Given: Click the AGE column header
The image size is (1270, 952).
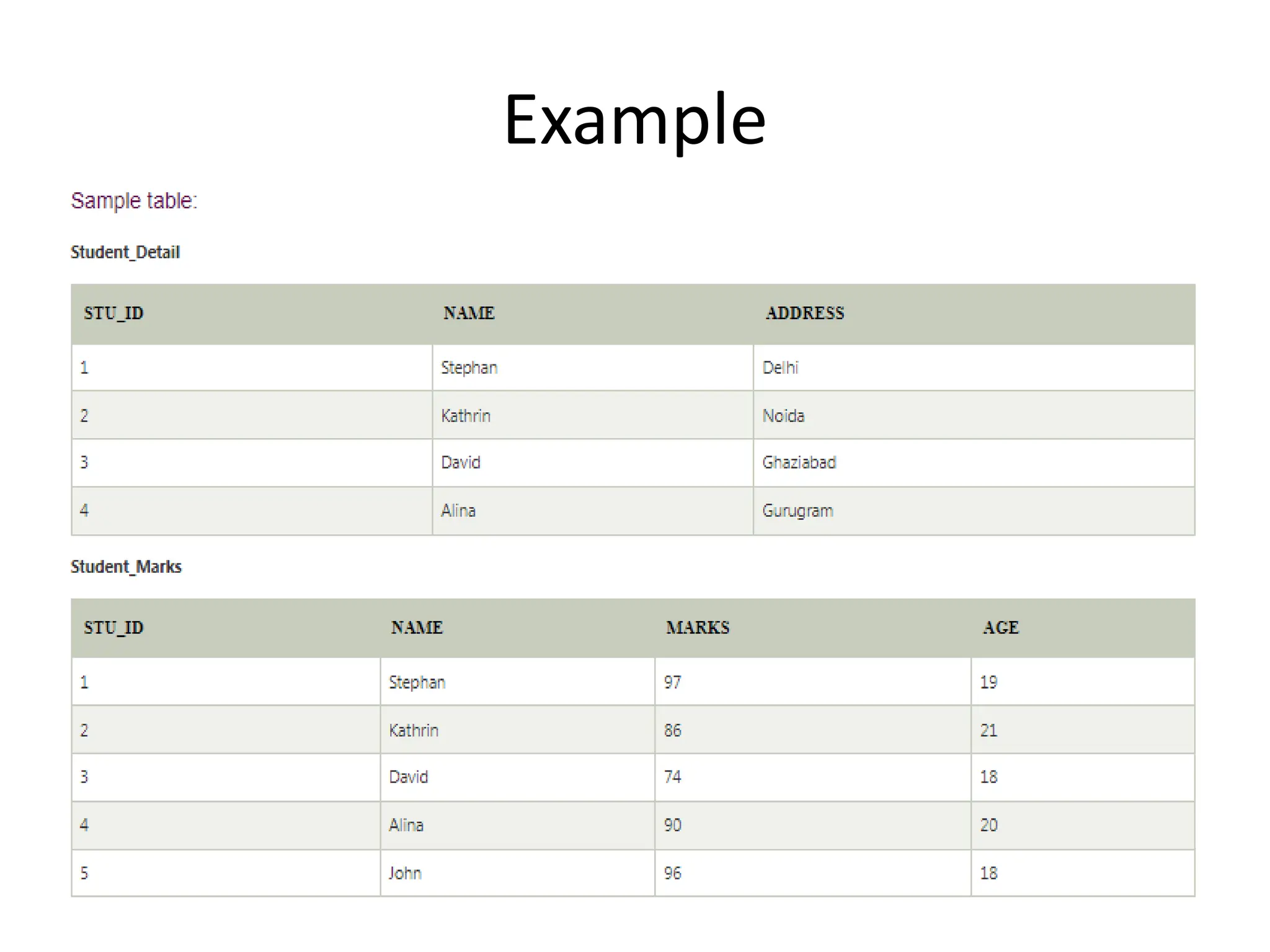Looking at the screenshot, I should point(1000,628).
